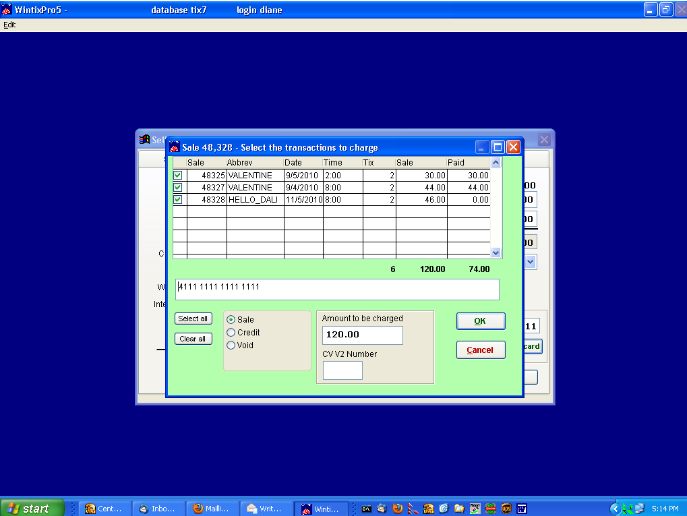Click the transaction list scroll up arrow
Screen dimensions: 687x516
[x=495, y=162]
